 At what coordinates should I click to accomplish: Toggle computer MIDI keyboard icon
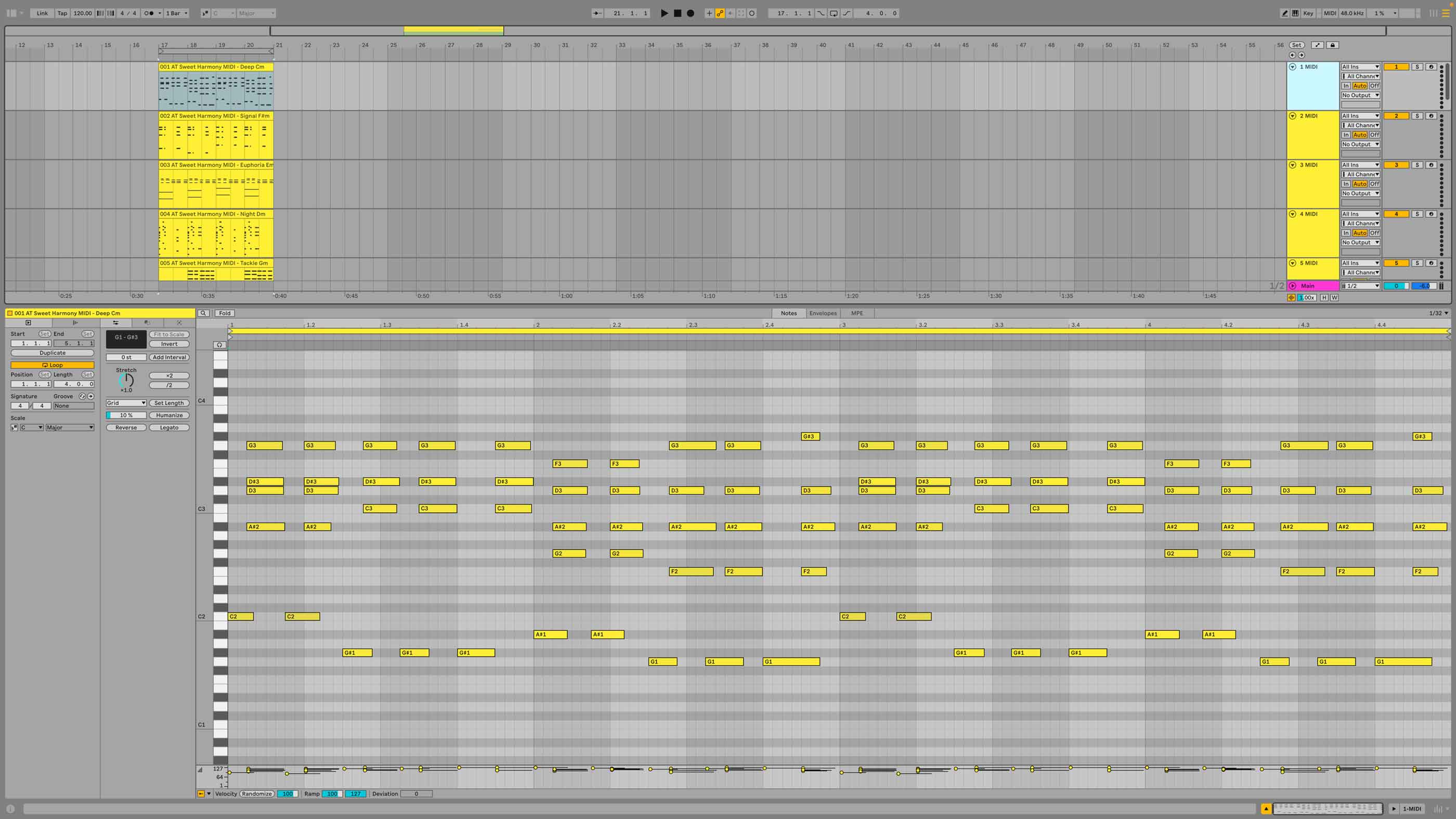pyautogui.click(x=1295, y=13)
